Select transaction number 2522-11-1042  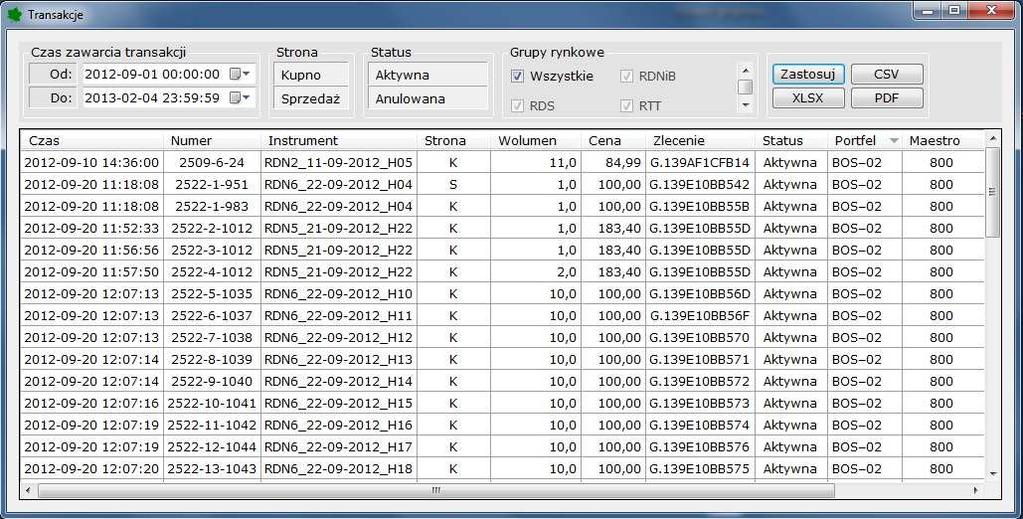[212, 425]
